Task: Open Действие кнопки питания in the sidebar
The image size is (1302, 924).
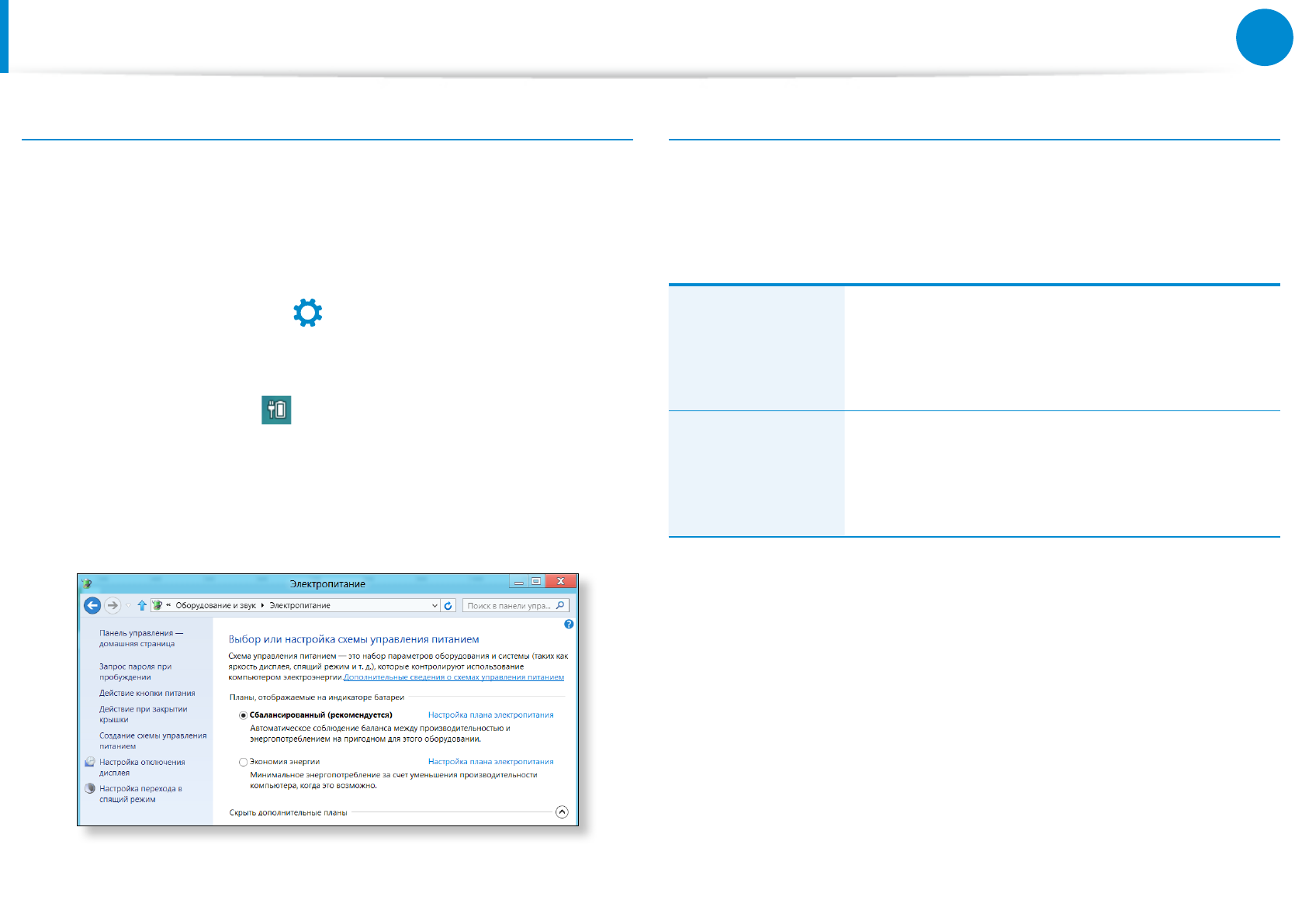Action: [147, 694]
